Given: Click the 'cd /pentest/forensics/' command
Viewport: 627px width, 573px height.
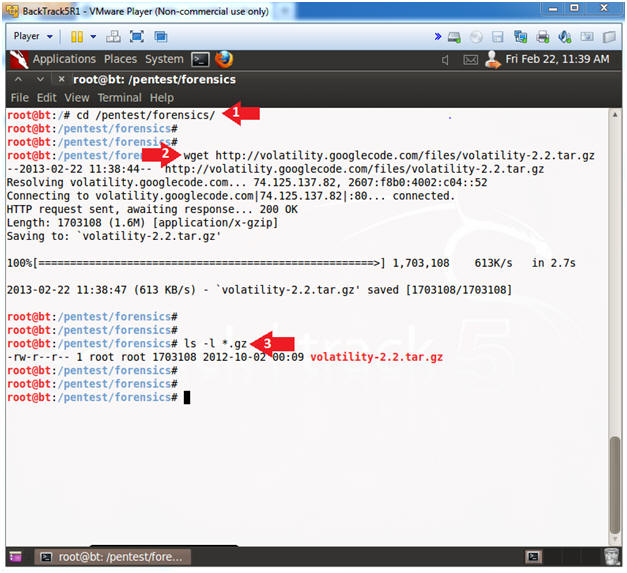Looking at the screenshot, I should coord(146,115).
